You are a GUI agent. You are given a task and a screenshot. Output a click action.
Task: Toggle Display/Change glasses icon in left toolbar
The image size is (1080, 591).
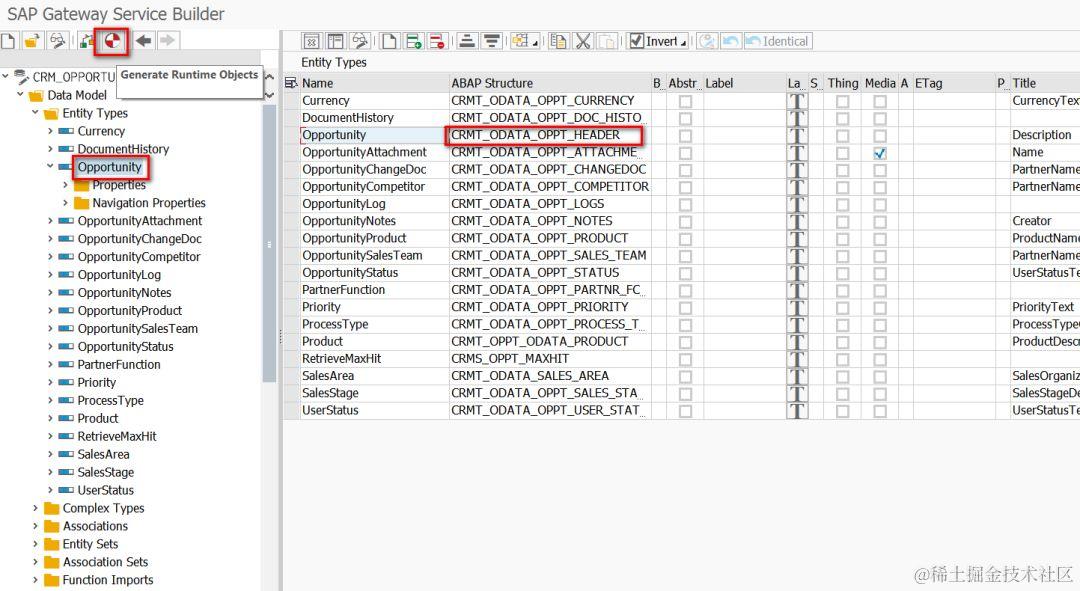pos(57,41)
